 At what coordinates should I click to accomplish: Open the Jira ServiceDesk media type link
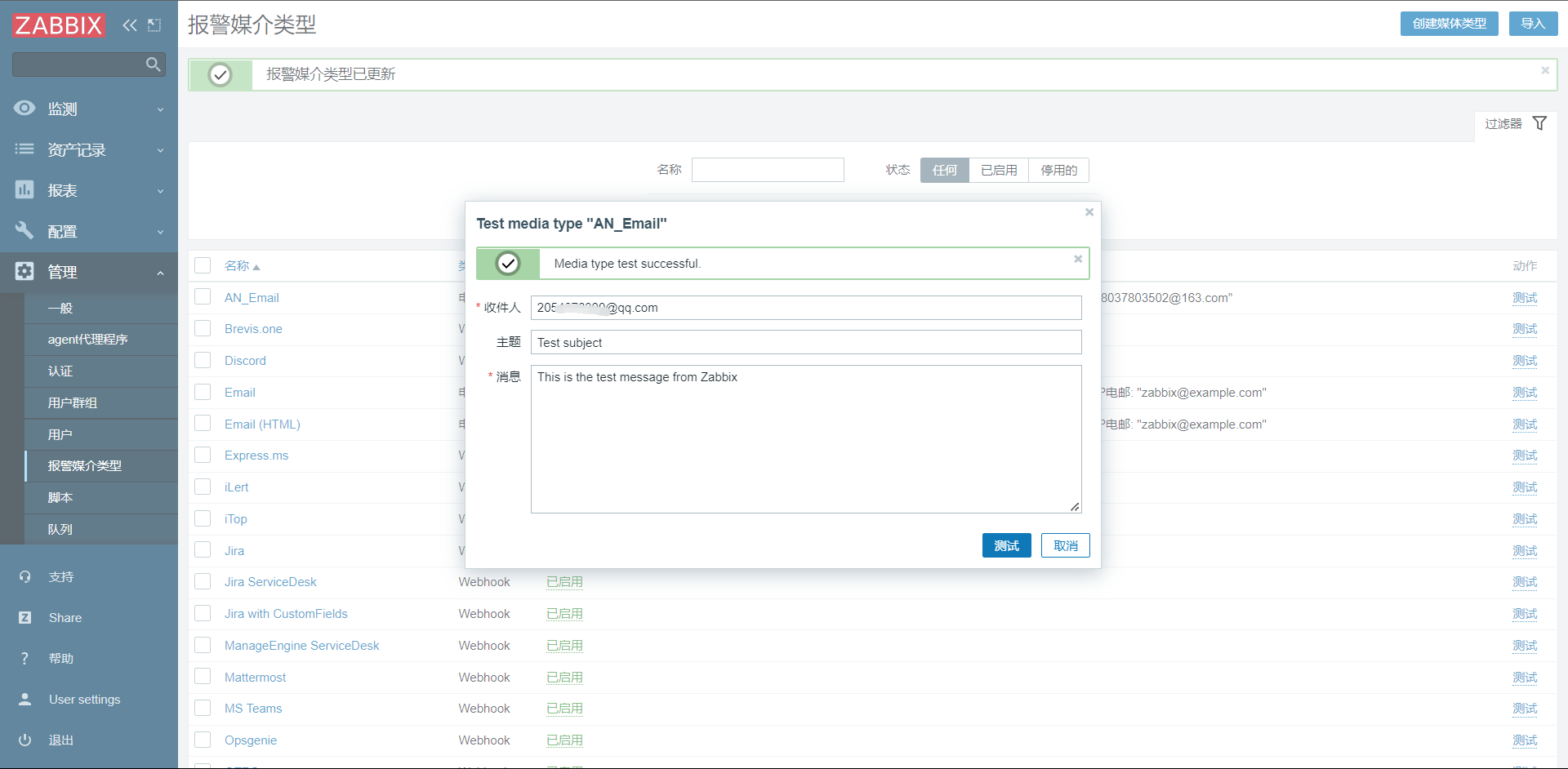pyautogui.click(x=270, y=581)
